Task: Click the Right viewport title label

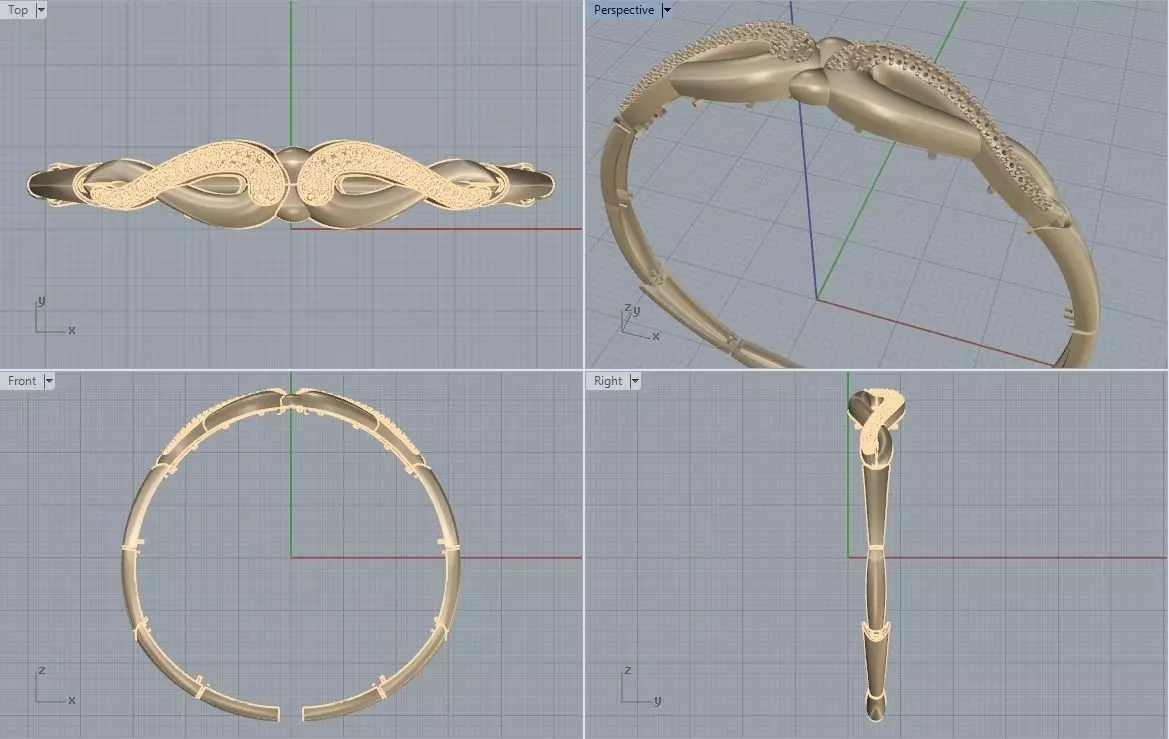Action: pyautogui.click(x=608, y=381)
